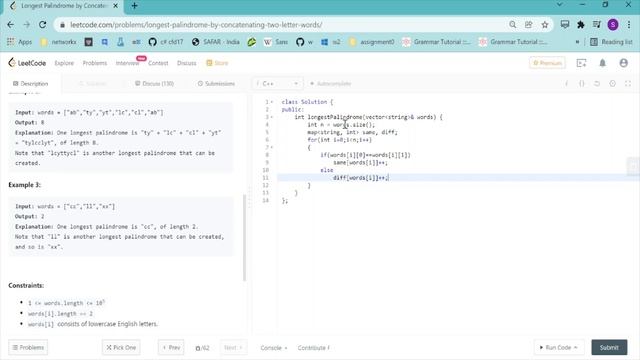Open LeetCode notifications bell
Image resolution: width=640 pixels, height=360 pixels.
602,63
